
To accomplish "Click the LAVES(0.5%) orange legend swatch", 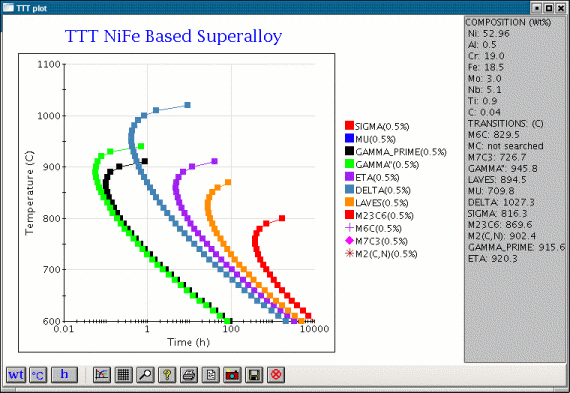I will [349, 202].
